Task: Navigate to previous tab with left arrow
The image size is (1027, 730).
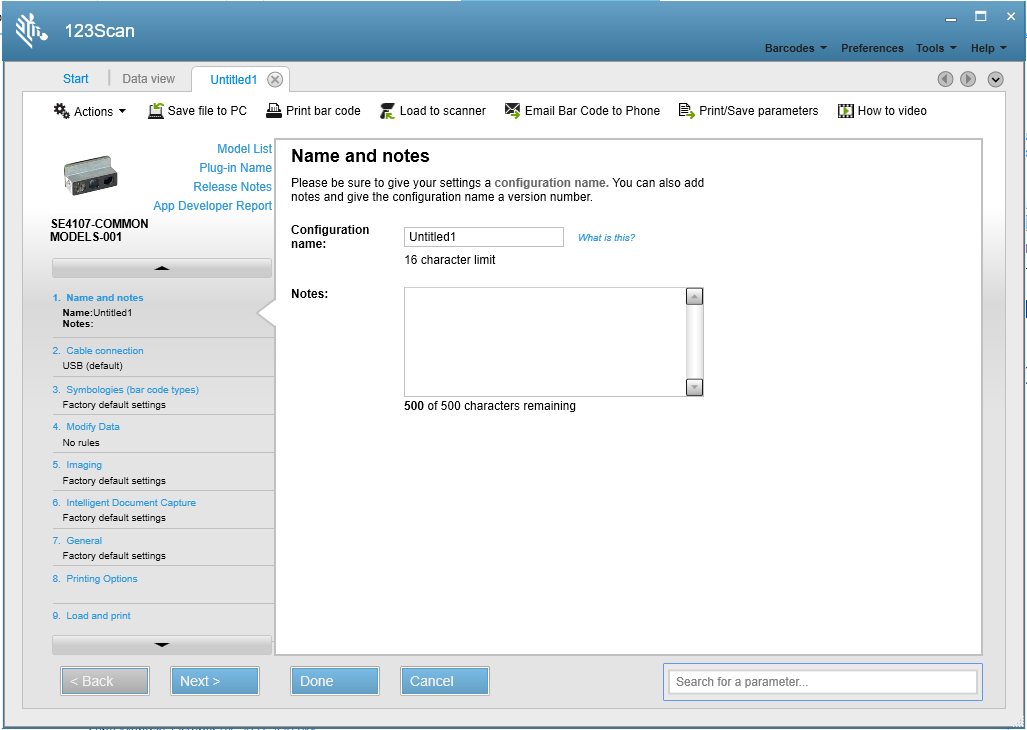Action: point(945,79)
